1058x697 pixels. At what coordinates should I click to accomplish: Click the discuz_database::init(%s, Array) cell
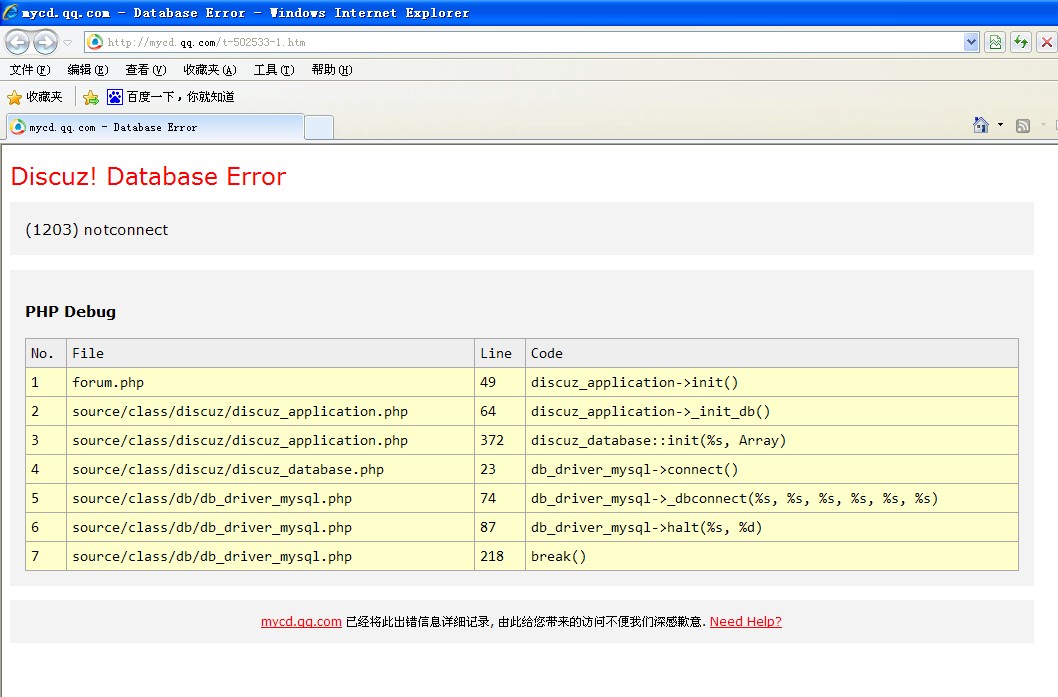tap(772, 440)
